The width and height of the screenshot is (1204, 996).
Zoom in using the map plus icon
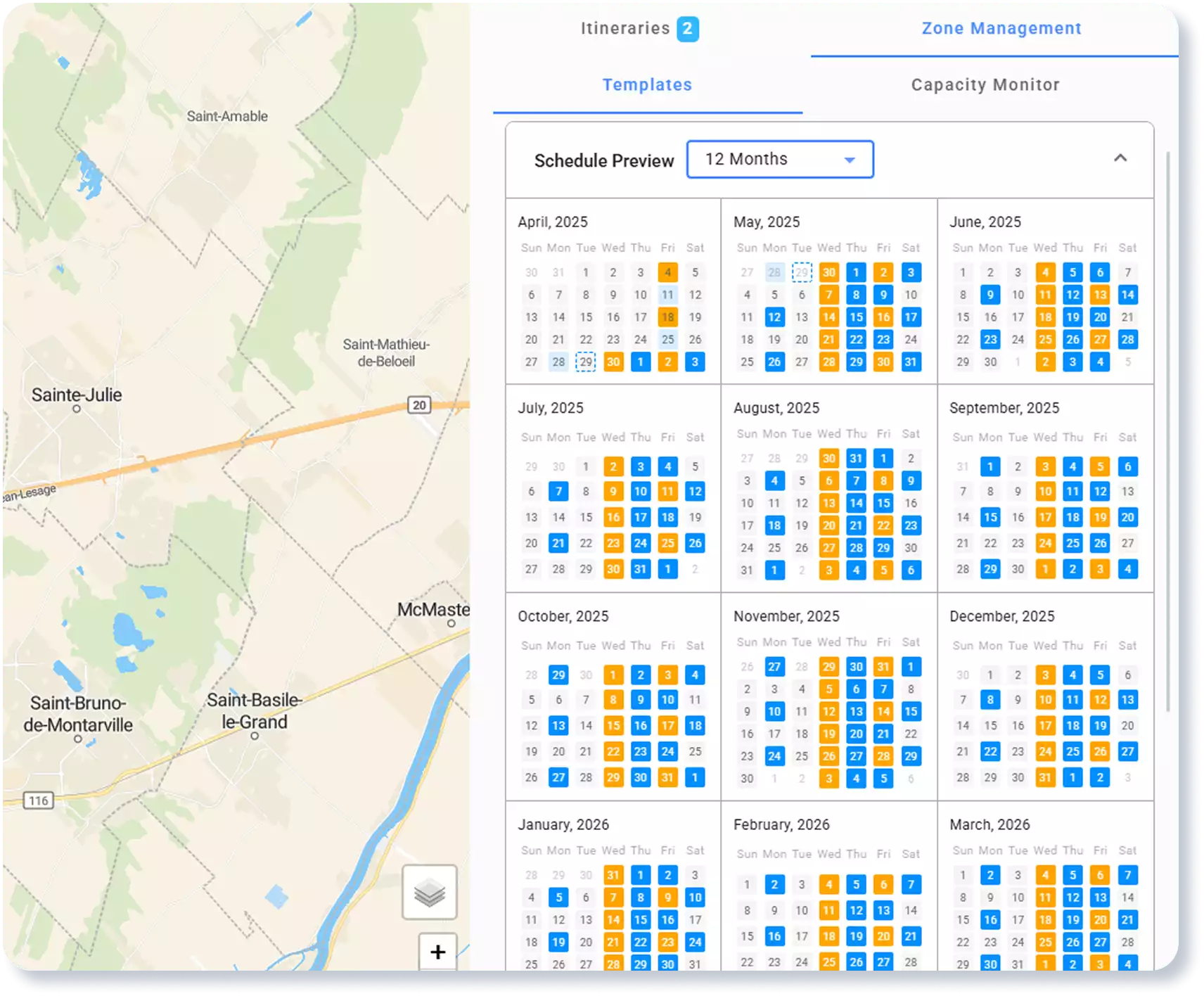(x=437, y=952)
